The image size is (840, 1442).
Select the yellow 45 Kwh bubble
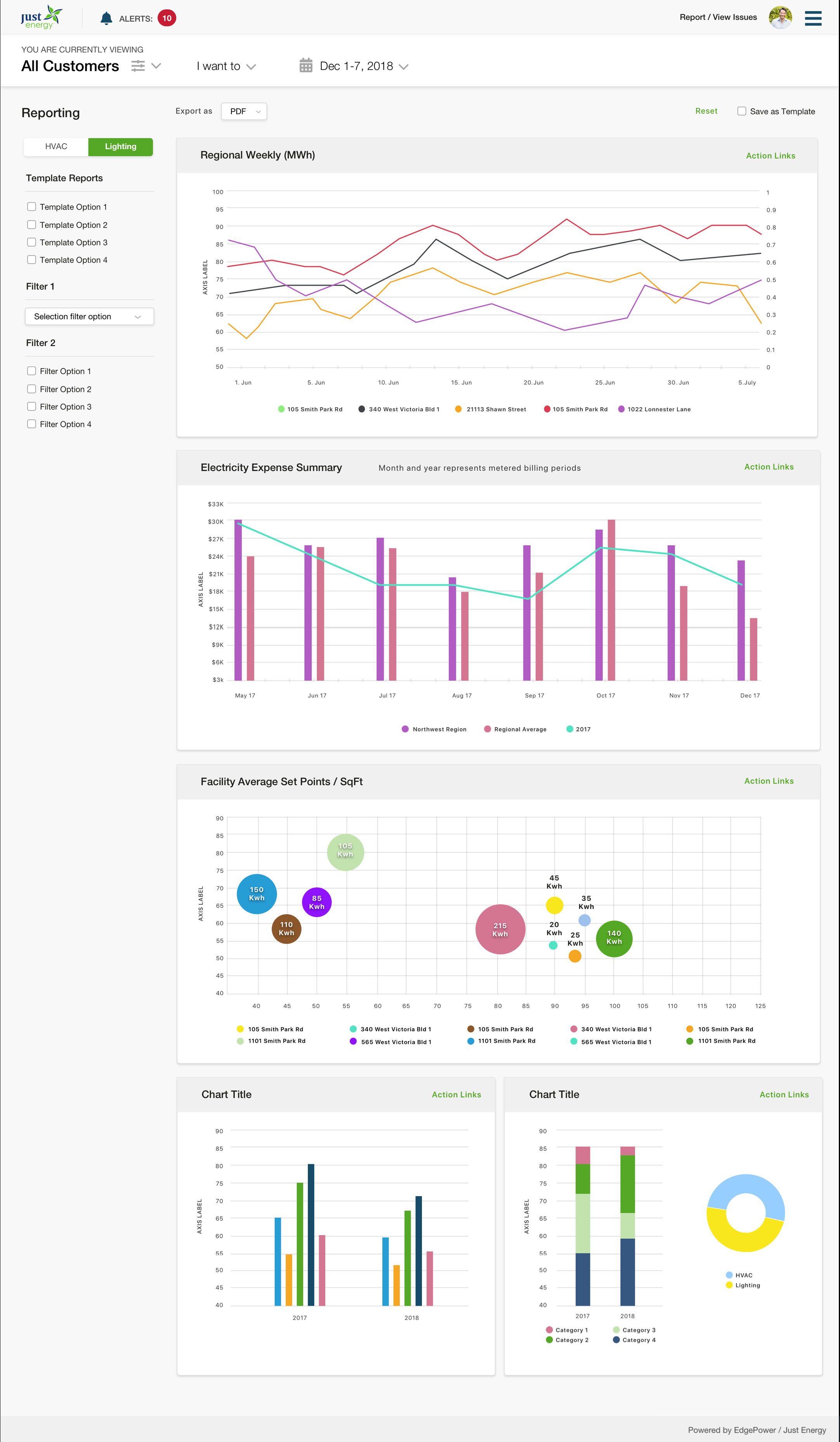click(555, 905)
